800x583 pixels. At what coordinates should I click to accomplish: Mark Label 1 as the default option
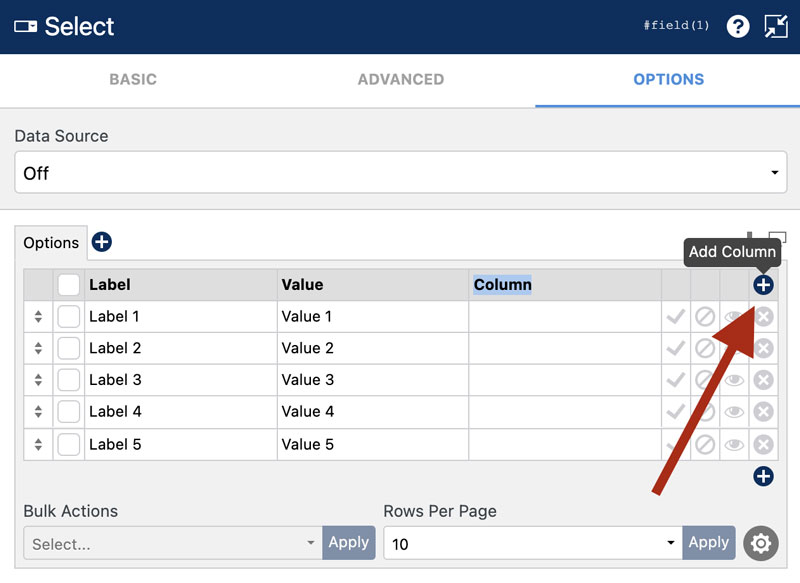point(675,316)
